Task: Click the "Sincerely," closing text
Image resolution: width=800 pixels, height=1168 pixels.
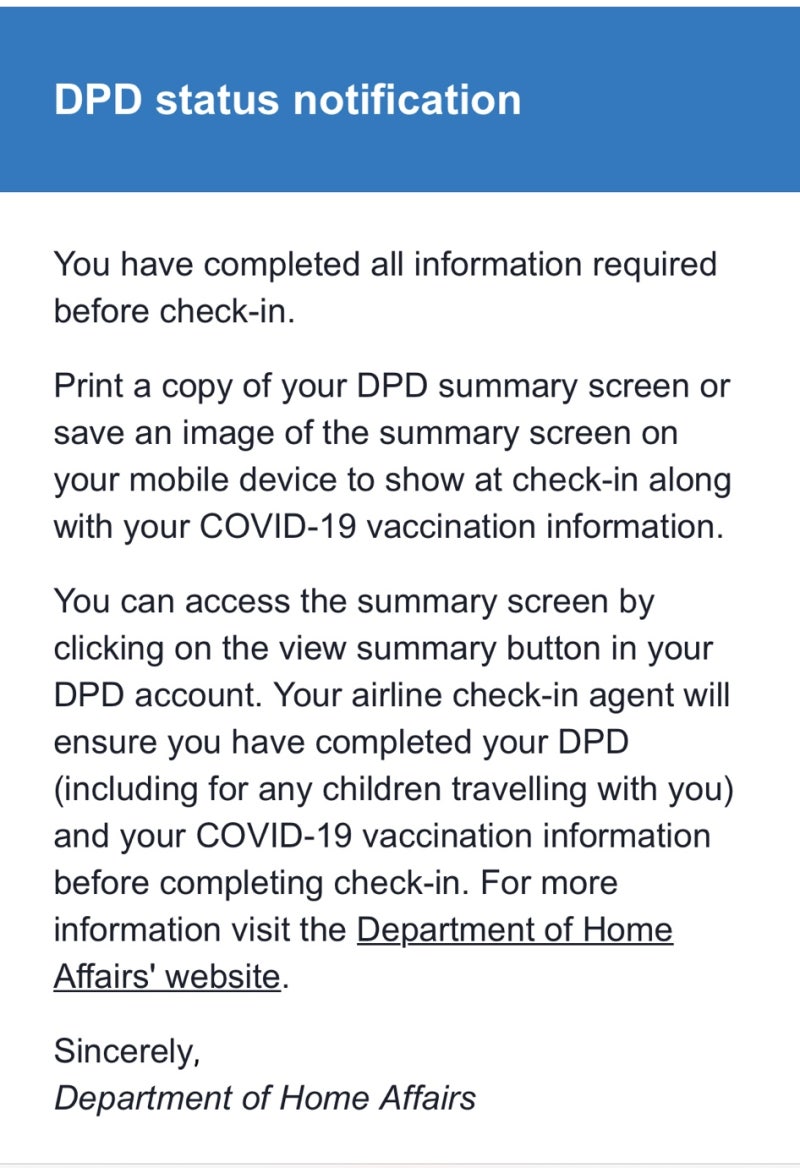Action: [127, 1051]
